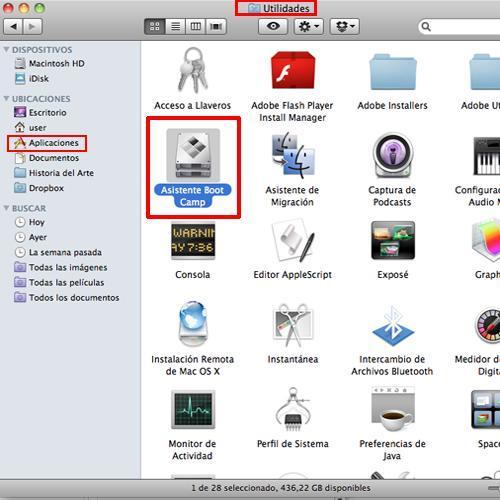The width and height of the screenshot is (500, 500).
Task: Open Adobe Flash Player Install Manager
Action: click(293, 71)
